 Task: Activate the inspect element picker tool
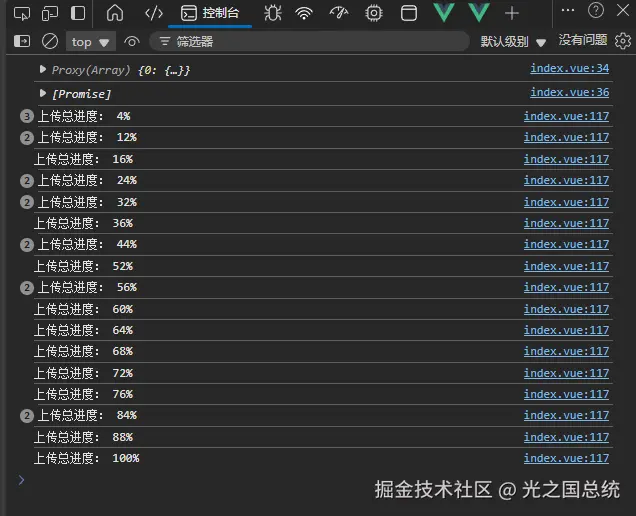(21, 14)
